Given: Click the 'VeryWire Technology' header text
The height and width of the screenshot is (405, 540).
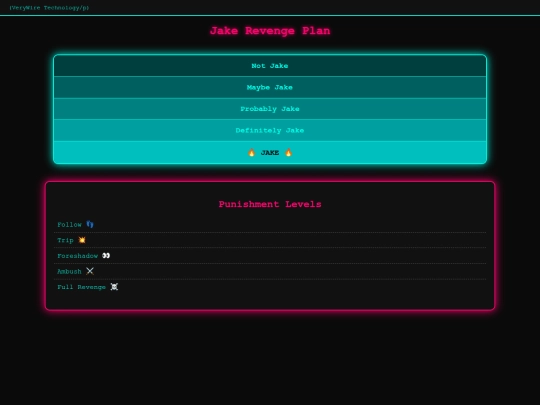Looking at the screenshot, I should (49, 8).
